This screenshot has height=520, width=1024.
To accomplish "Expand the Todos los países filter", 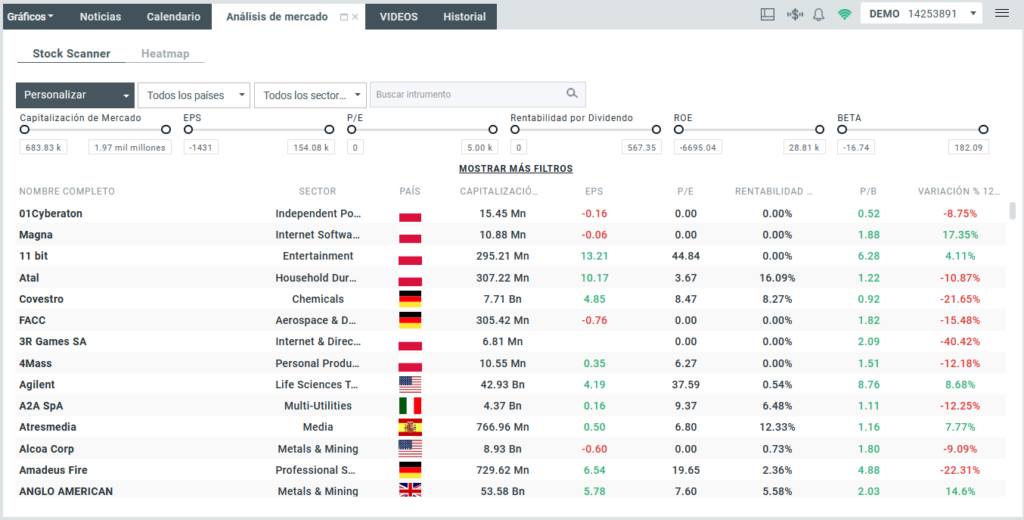I will click(194, 95).
